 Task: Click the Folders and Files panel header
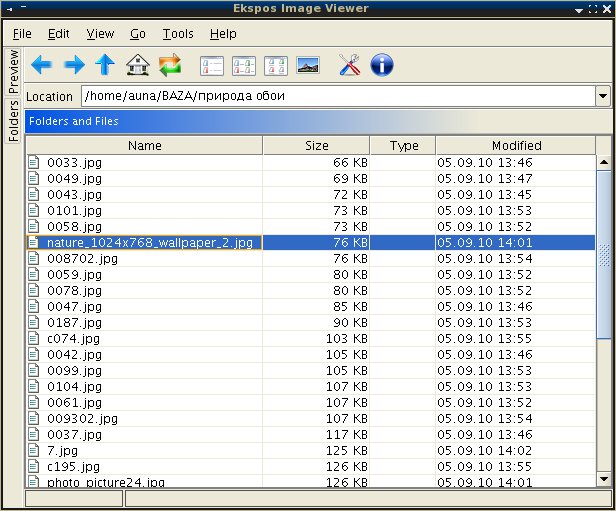(318, 121)
